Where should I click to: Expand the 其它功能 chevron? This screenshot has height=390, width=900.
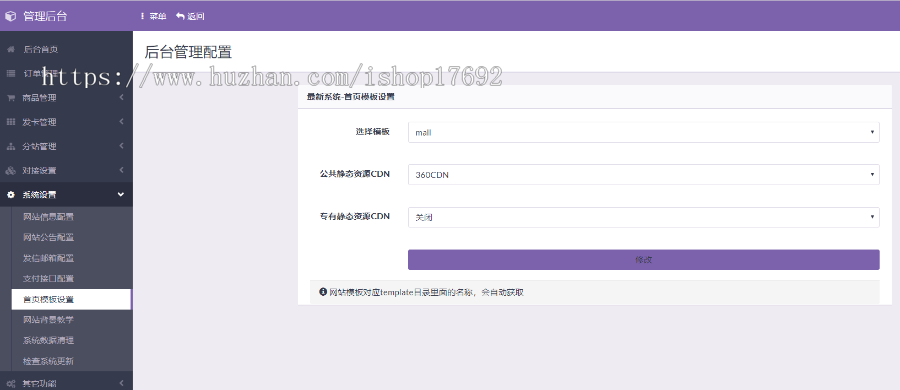121,383
